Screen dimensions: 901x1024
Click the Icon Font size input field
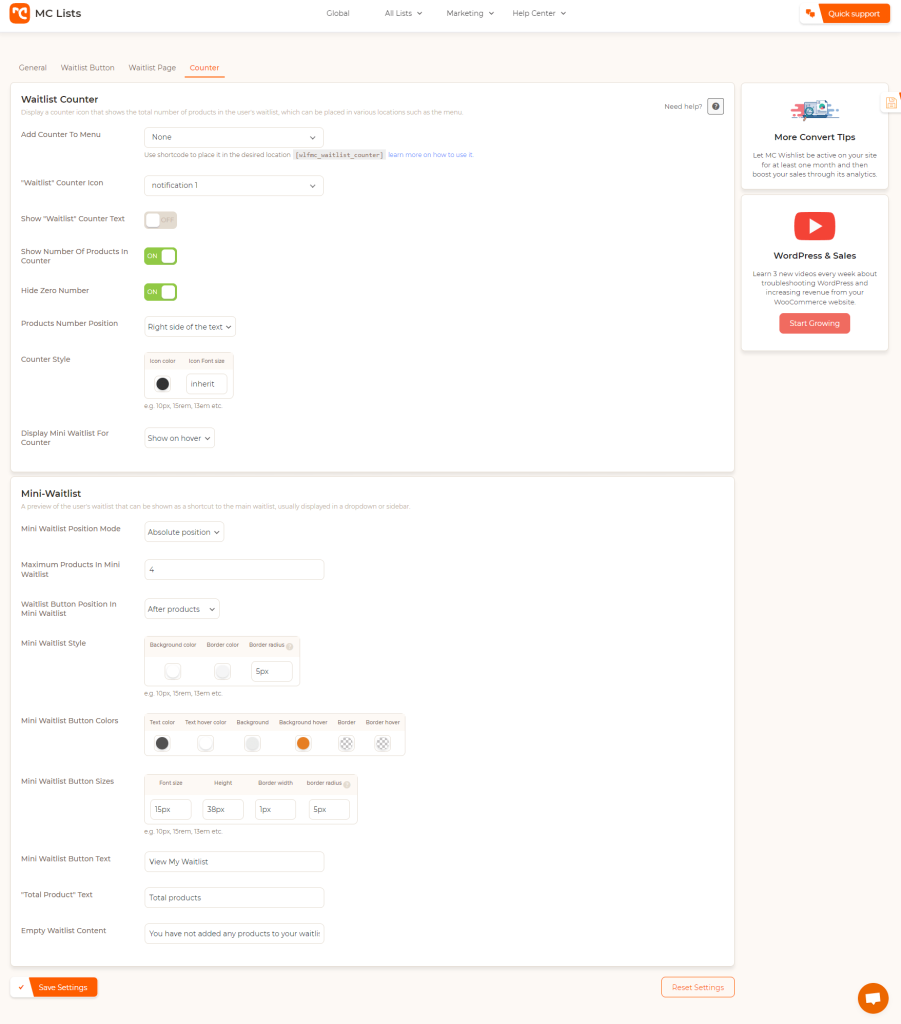pos(207,384)
